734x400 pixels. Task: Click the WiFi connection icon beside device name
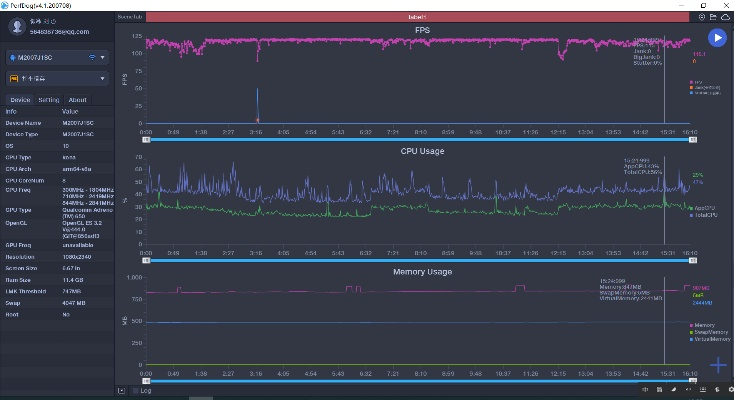[92, 57]
